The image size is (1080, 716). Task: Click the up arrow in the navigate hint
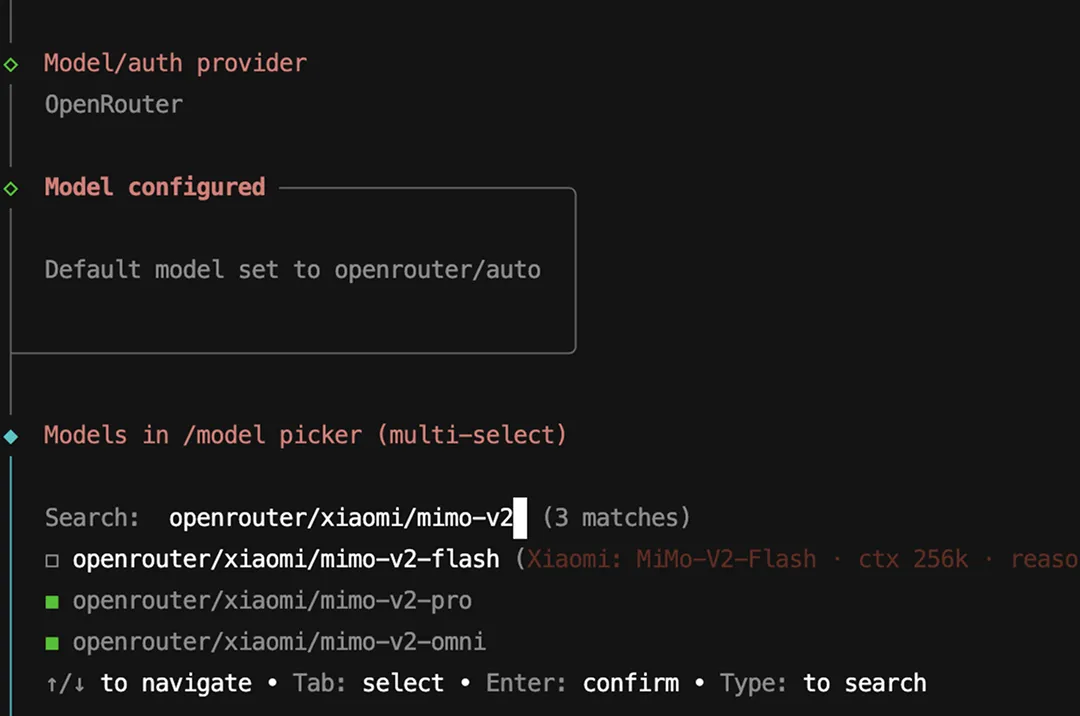tap(50, 683)
